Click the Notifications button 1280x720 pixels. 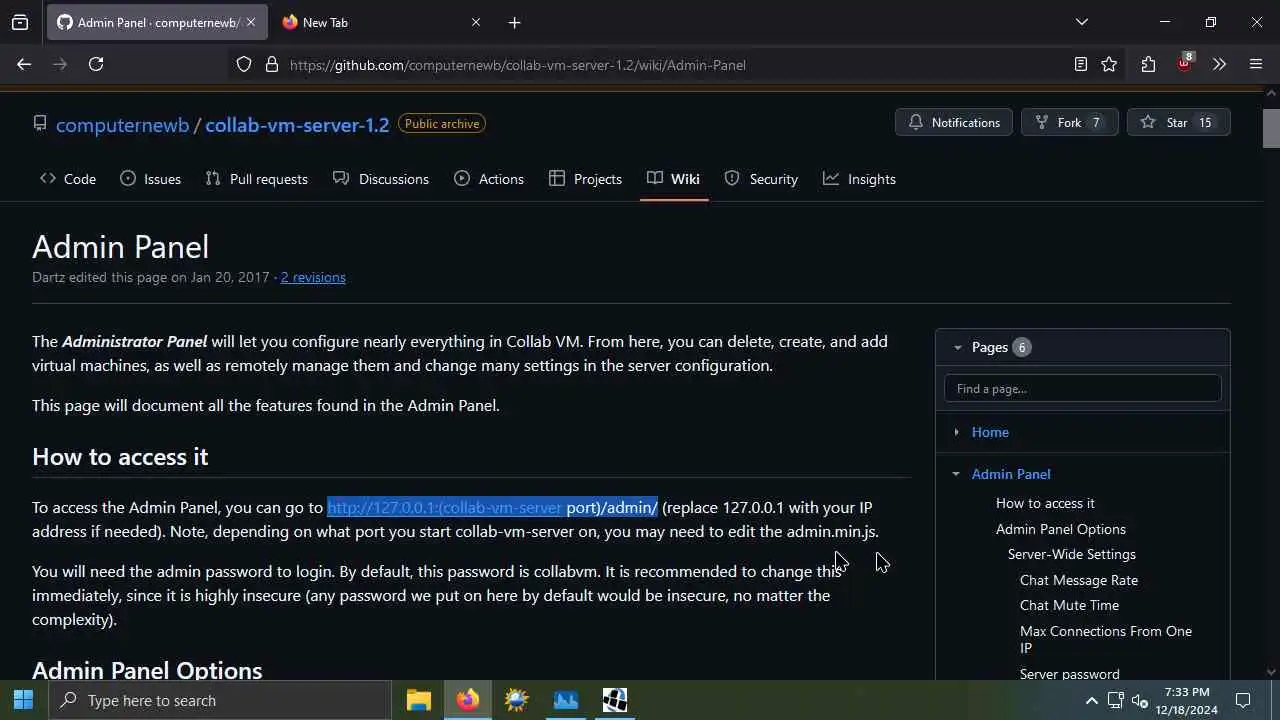click(x=954, y=122)
